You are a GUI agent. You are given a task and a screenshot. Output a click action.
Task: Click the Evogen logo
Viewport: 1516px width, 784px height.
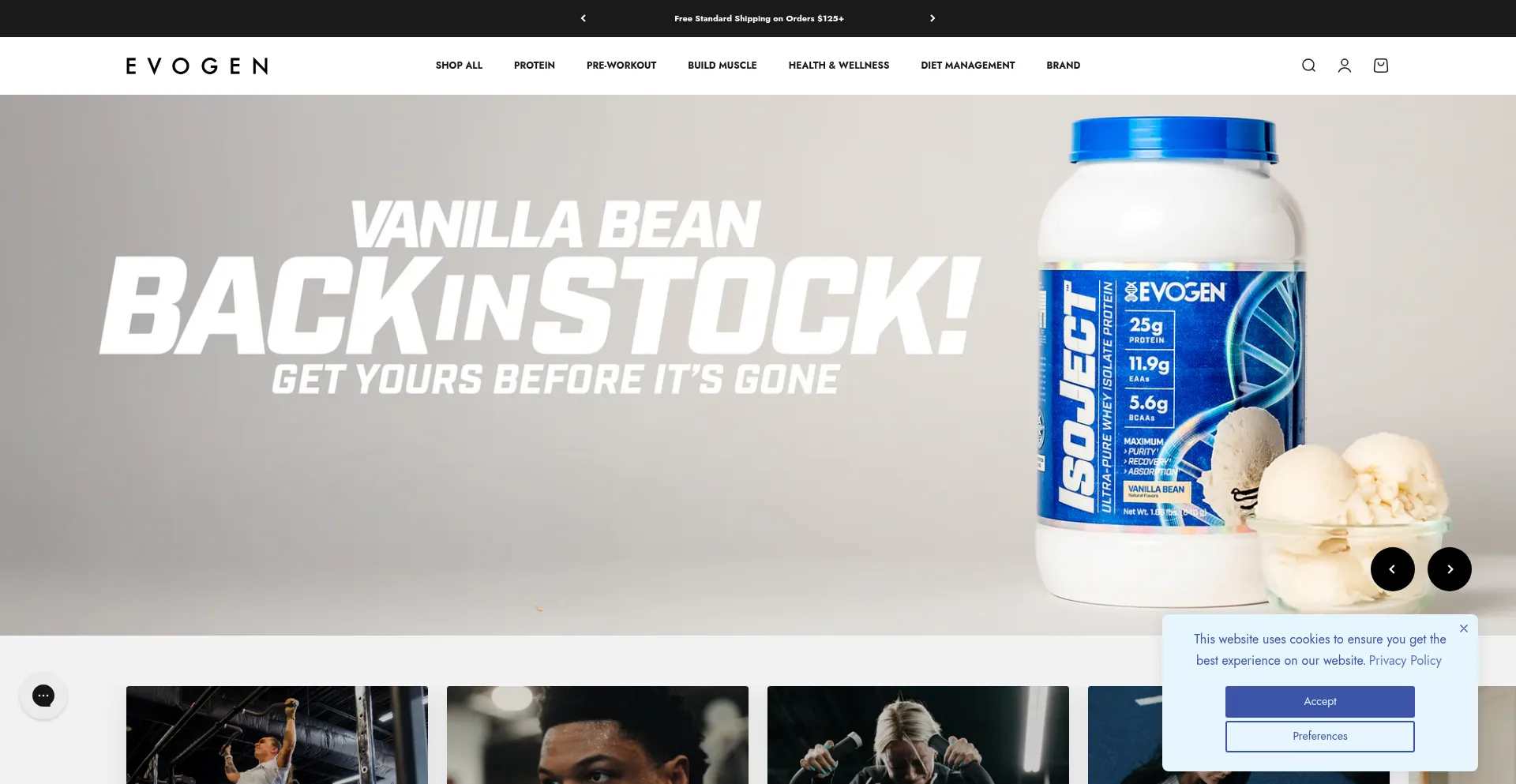click(197, 66)
